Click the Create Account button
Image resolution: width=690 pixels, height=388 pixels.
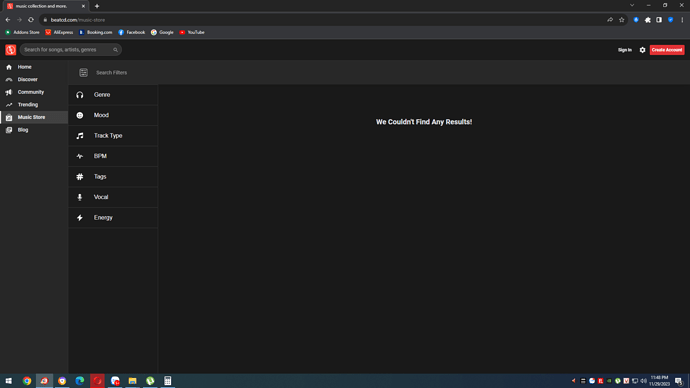[667, 50]
